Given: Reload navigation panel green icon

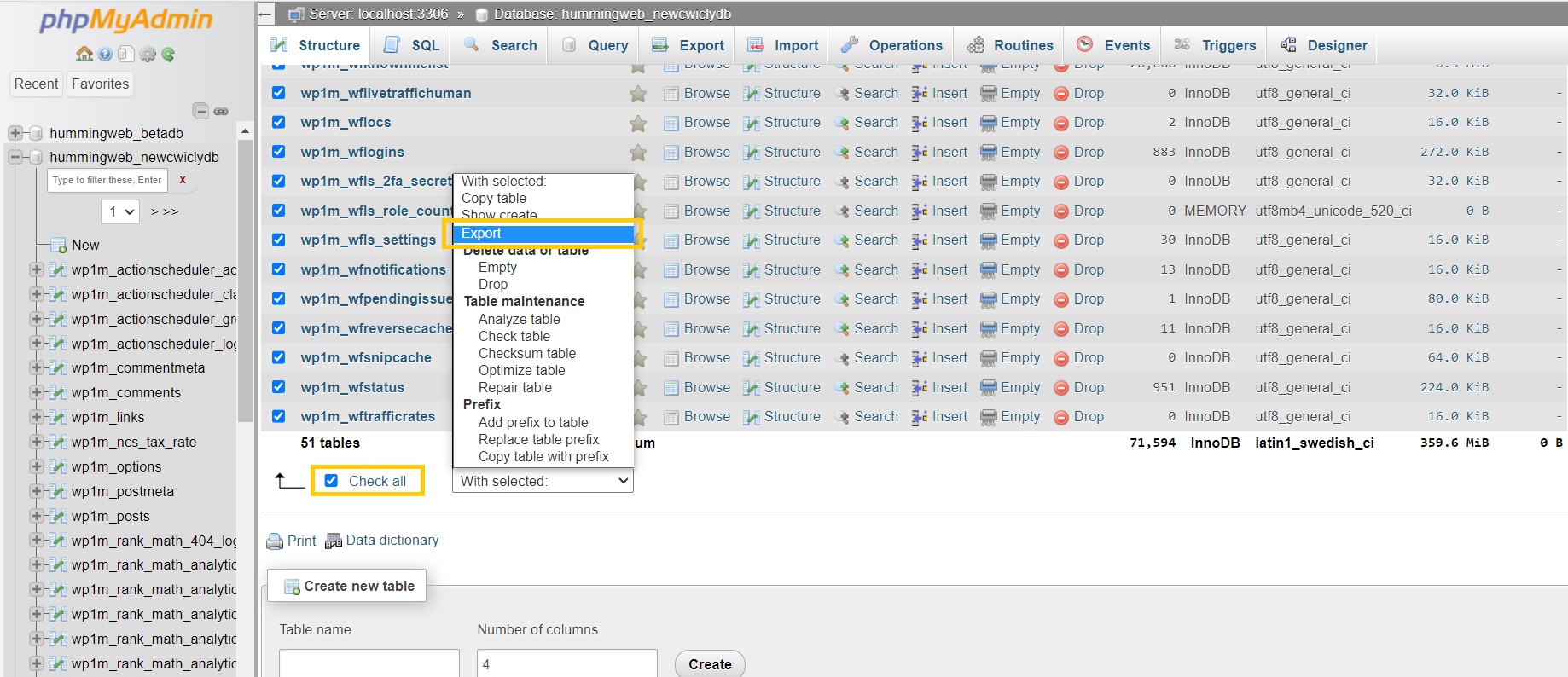Looking at the screenshot, I should [168, 54].
